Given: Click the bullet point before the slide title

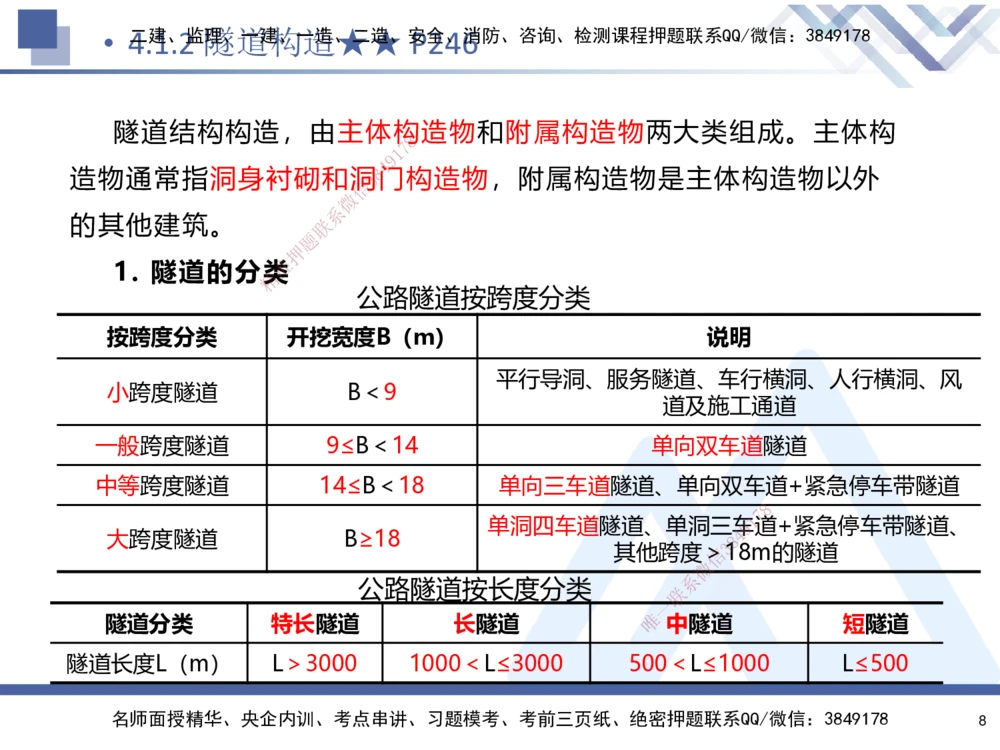Looking at the screenshot, I should pos(109,44).
